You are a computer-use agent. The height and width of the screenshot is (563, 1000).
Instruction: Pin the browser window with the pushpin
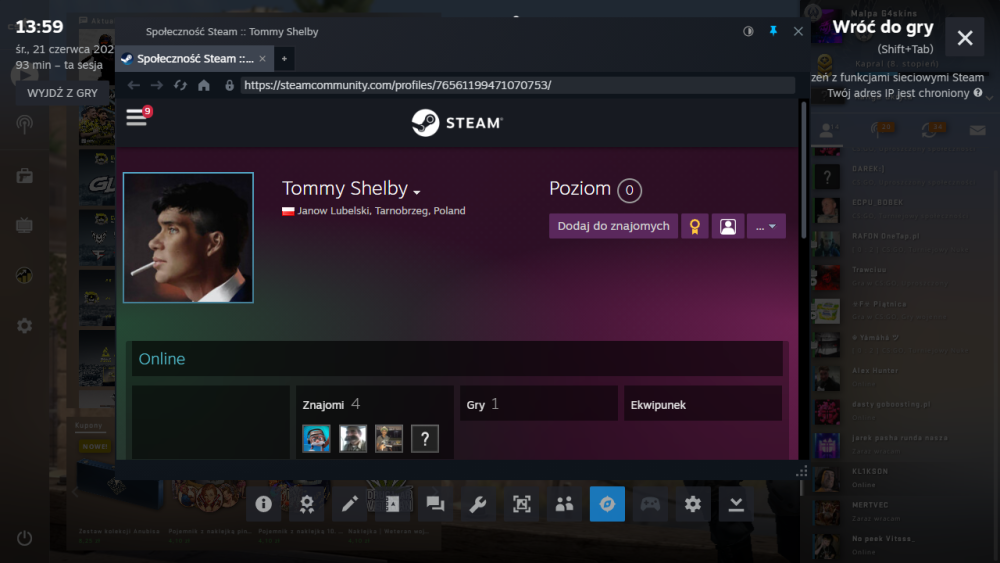(x=773, y=31)
